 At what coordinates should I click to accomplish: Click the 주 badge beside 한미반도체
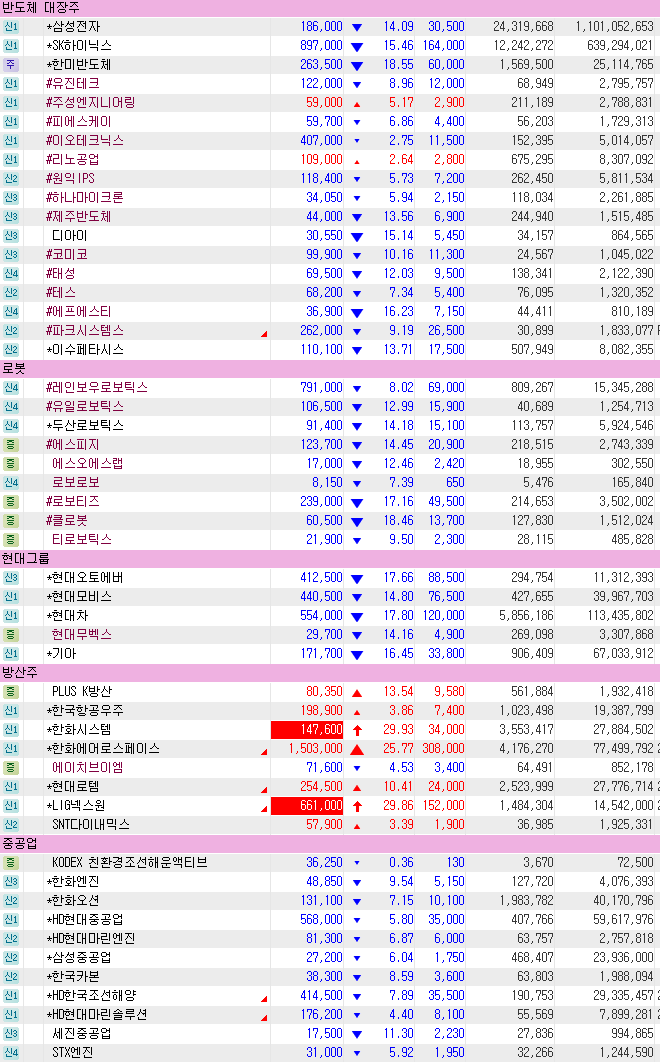click(11, 64)
